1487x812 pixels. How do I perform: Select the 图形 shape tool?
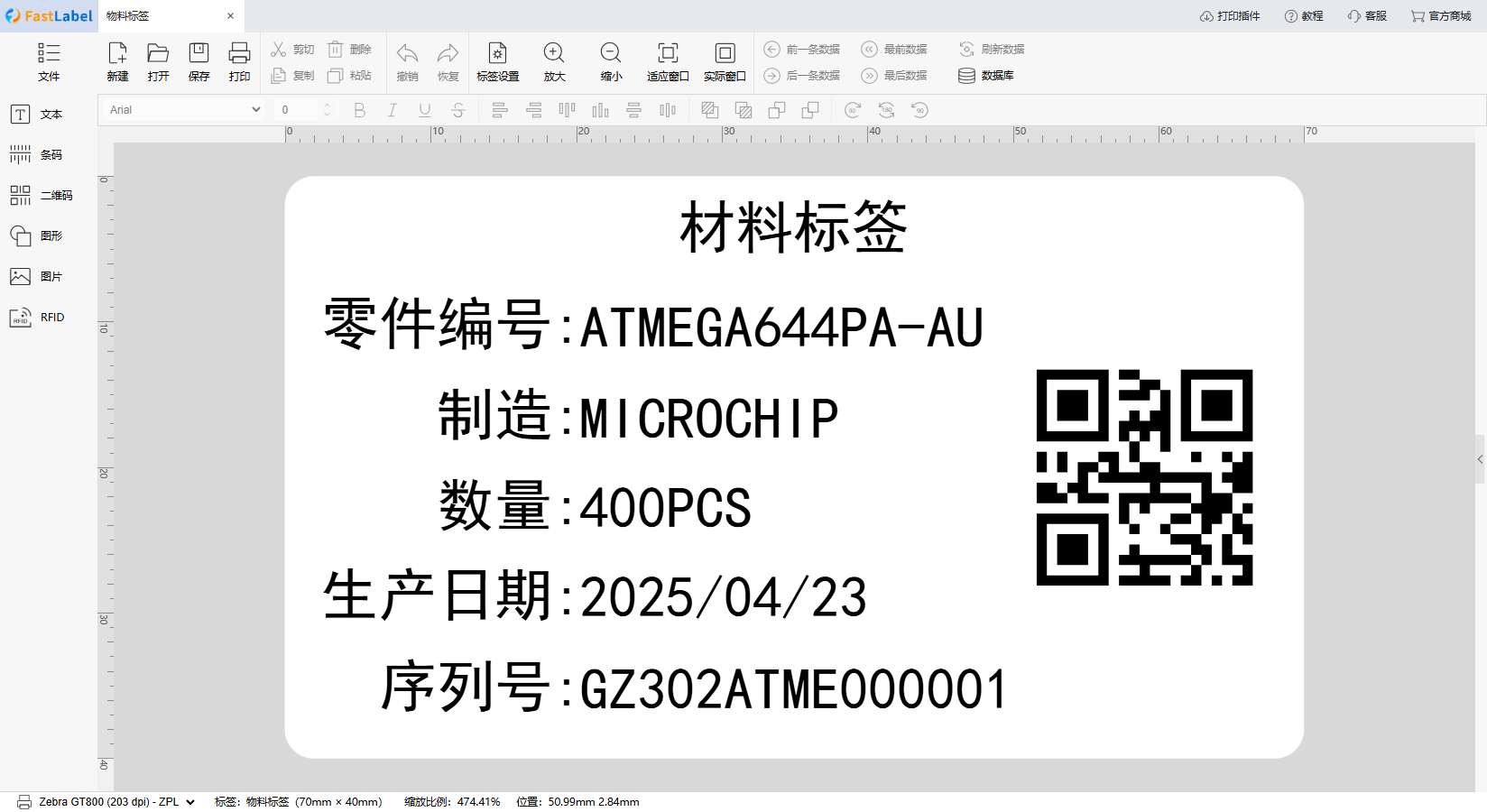pyautogui.click(x=36, y=236)
